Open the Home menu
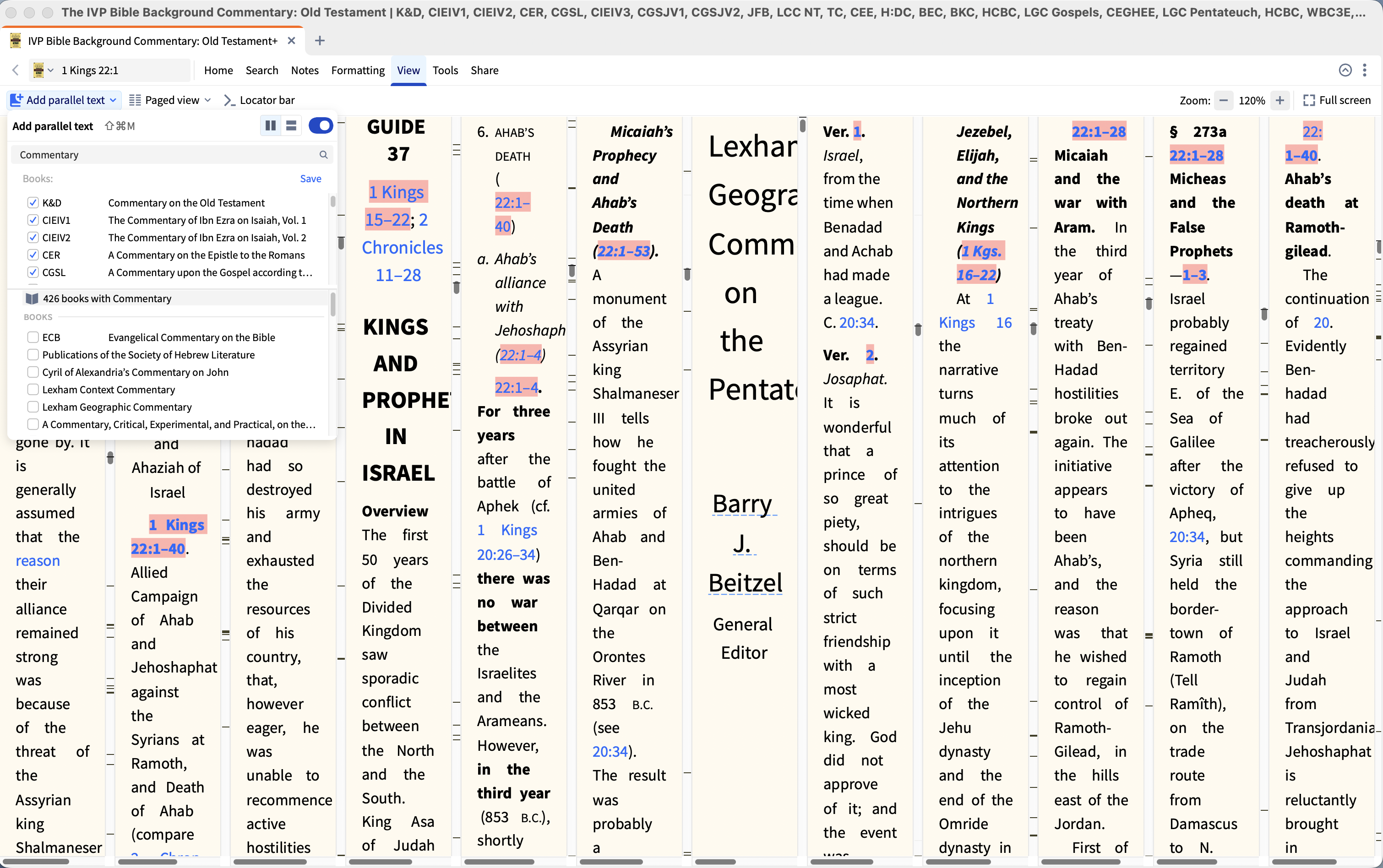This screenshot has width=1383, height=868. [218, 70]
